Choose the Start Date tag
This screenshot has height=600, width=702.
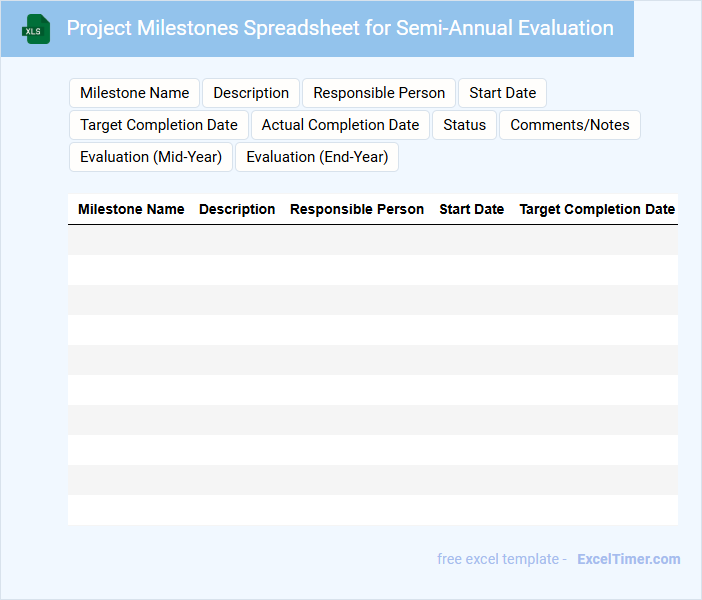click(502, 93)
